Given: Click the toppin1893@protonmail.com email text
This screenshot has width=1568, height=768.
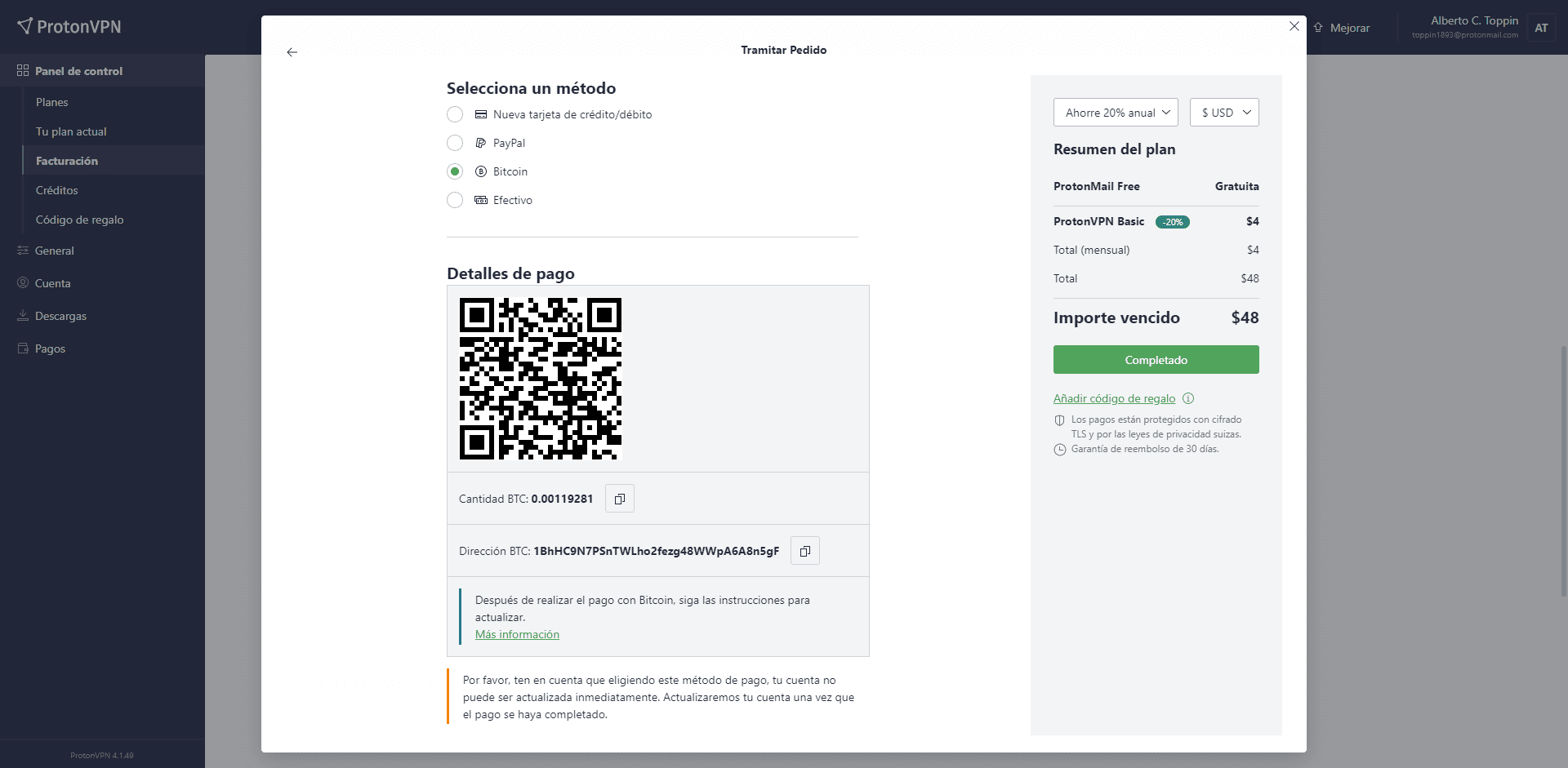Looking at the screenshot, I should (1465, 35).
